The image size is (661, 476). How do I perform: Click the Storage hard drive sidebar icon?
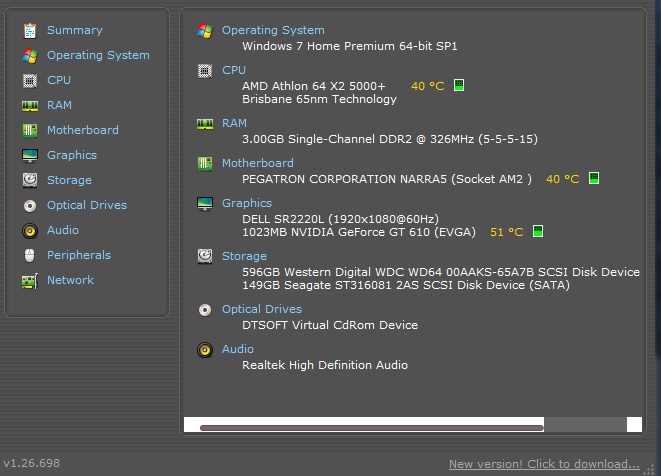30,180
